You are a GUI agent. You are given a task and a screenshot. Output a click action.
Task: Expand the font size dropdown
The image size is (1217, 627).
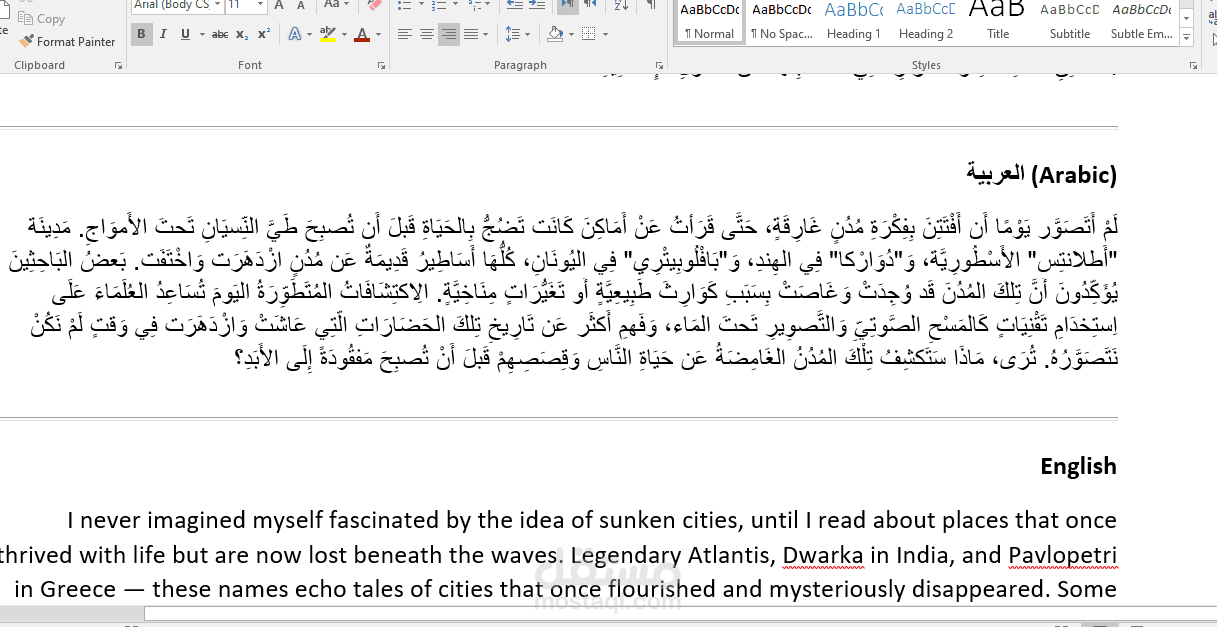[261, 5]
